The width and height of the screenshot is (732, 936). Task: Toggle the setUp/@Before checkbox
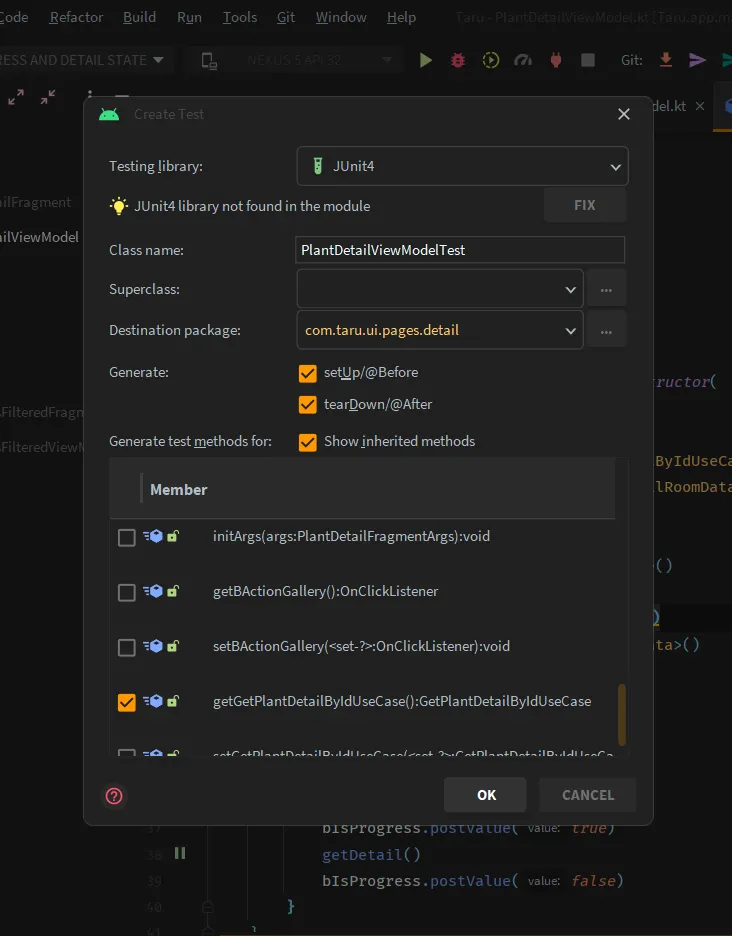point(307,373)
